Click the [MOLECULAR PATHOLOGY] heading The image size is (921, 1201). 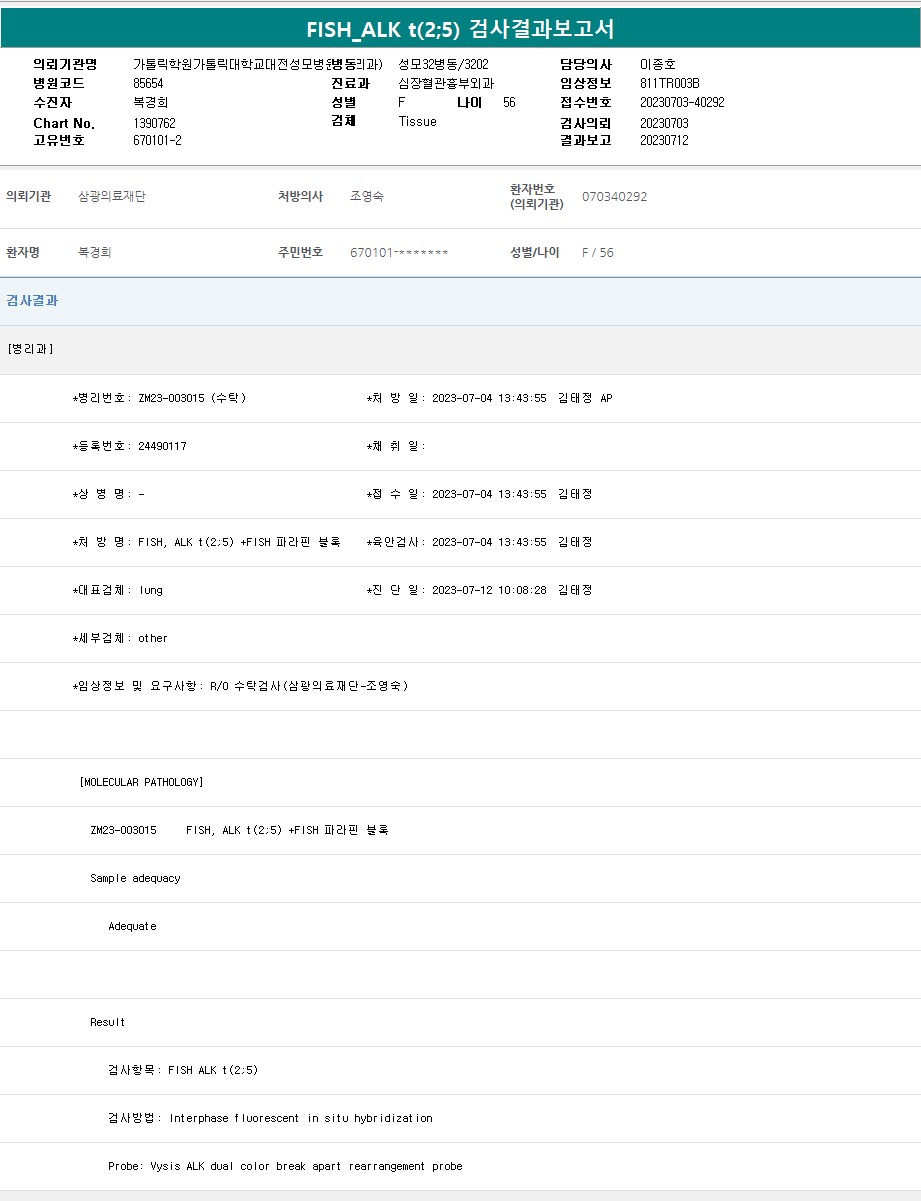tap(141, 782)
